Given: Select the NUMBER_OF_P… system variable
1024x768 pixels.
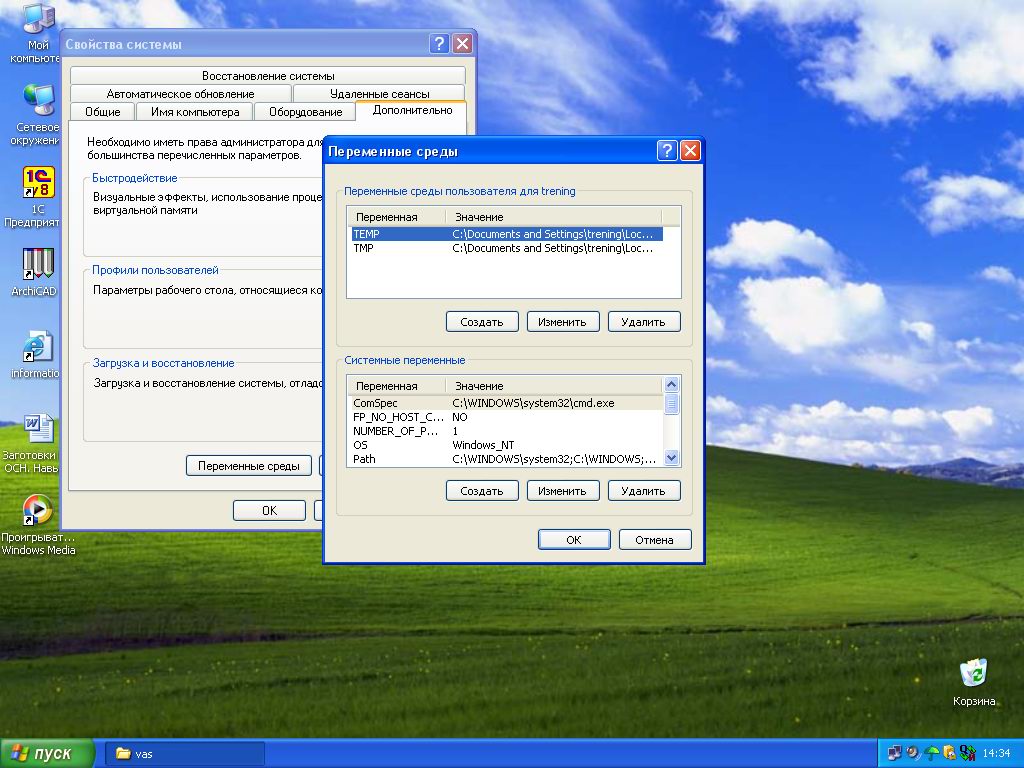Looking at the screenshot, I should coord(507,431).
